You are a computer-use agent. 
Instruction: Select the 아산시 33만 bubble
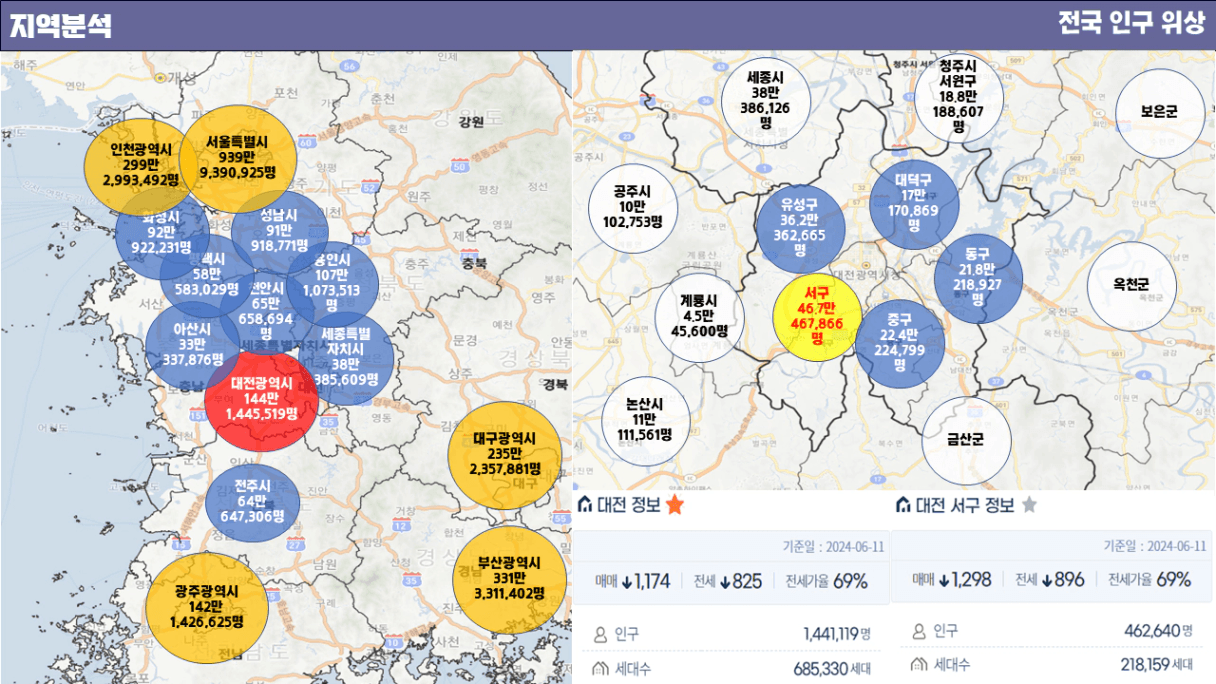point(190,345)
